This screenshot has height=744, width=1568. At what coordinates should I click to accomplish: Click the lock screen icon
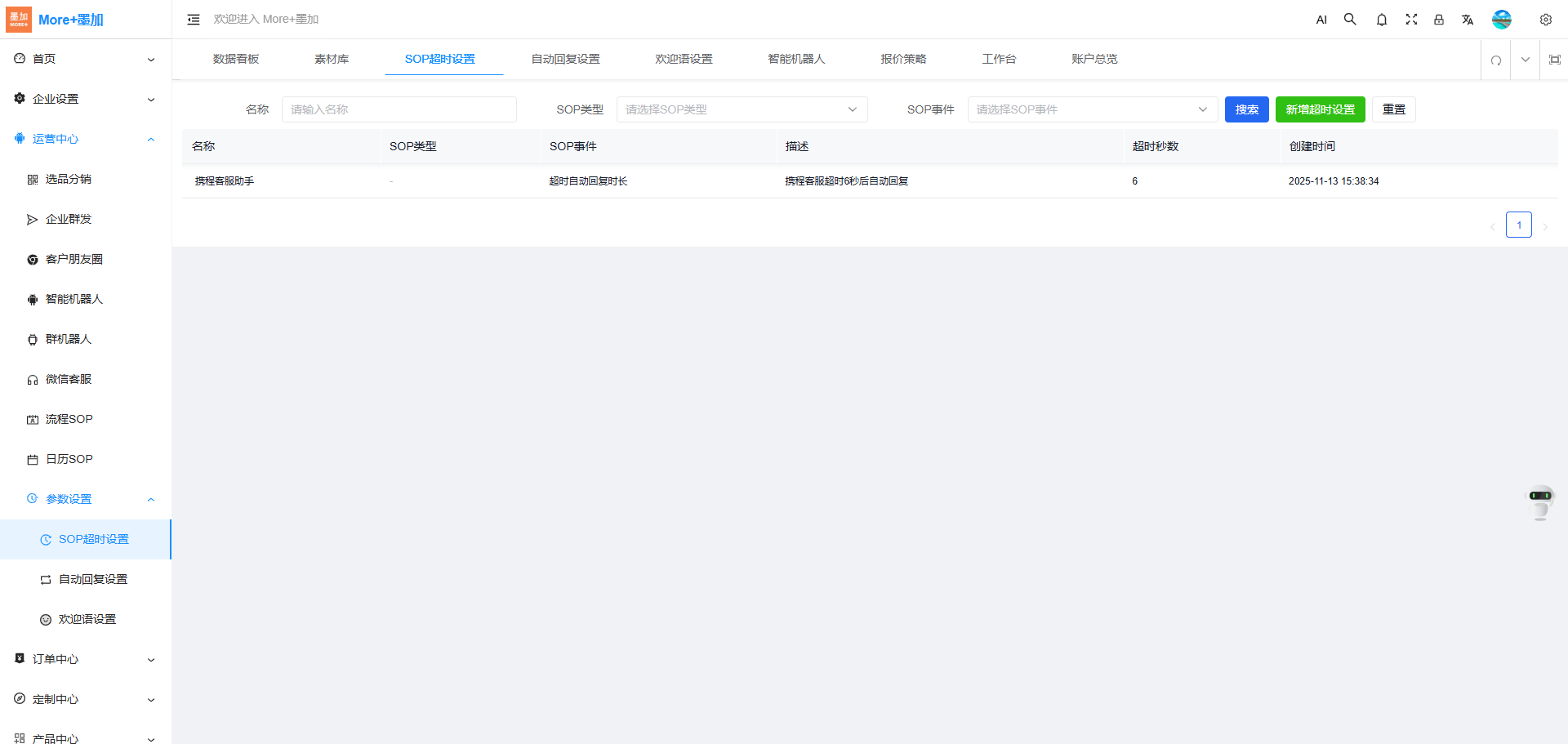[x=1439, y=20]
